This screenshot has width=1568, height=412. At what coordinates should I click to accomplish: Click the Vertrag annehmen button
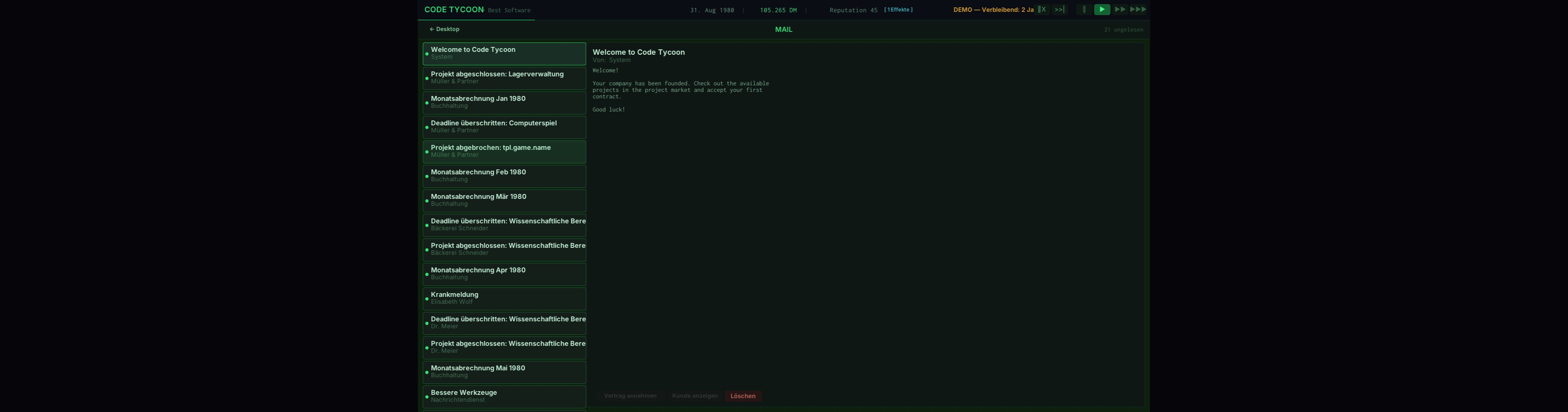[x=630, y=396]
